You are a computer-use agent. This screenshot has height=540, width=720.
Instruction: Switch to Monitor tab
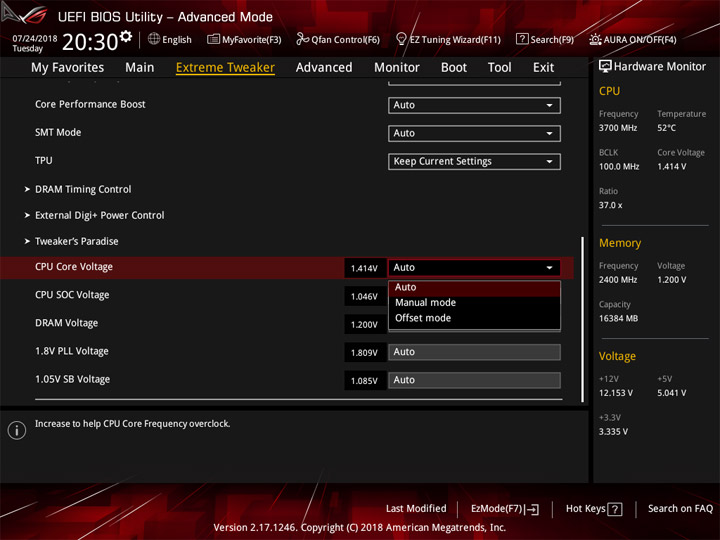[x=397, y=68]
